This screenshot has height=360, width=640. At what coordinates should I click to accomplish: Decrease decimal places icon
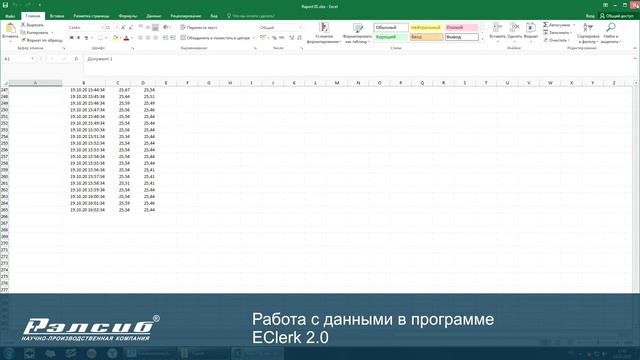(x=299, y=38)
